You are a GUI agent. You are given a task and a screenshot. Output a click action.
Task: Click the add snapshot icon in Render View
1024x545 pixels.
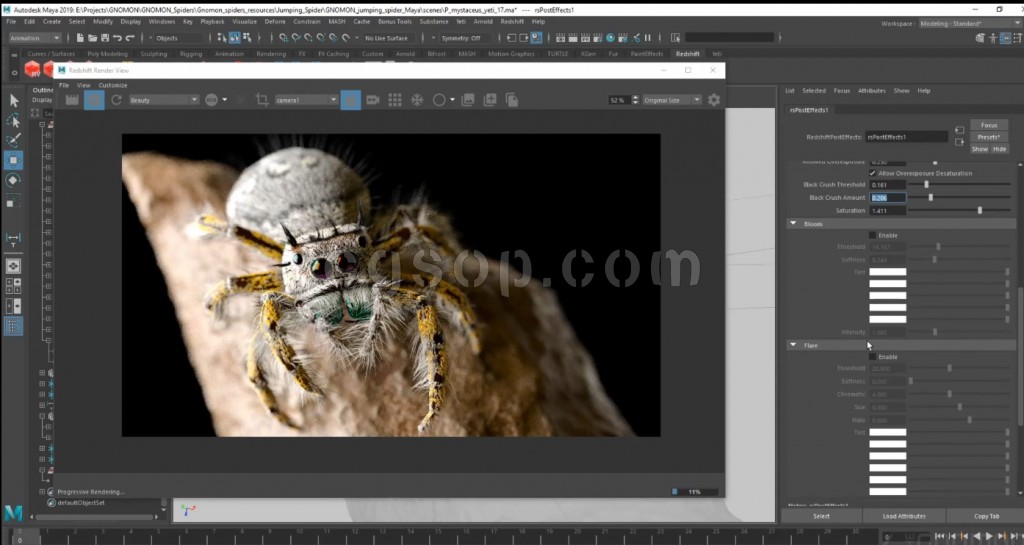point(490,100)
